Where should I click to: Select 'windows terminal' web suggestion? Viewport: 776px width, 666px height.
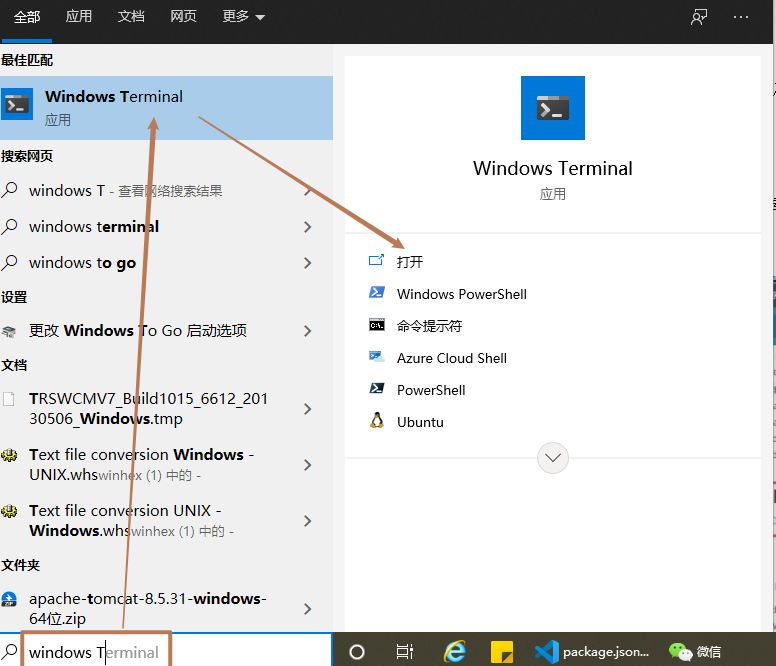[x=94, y=227]
